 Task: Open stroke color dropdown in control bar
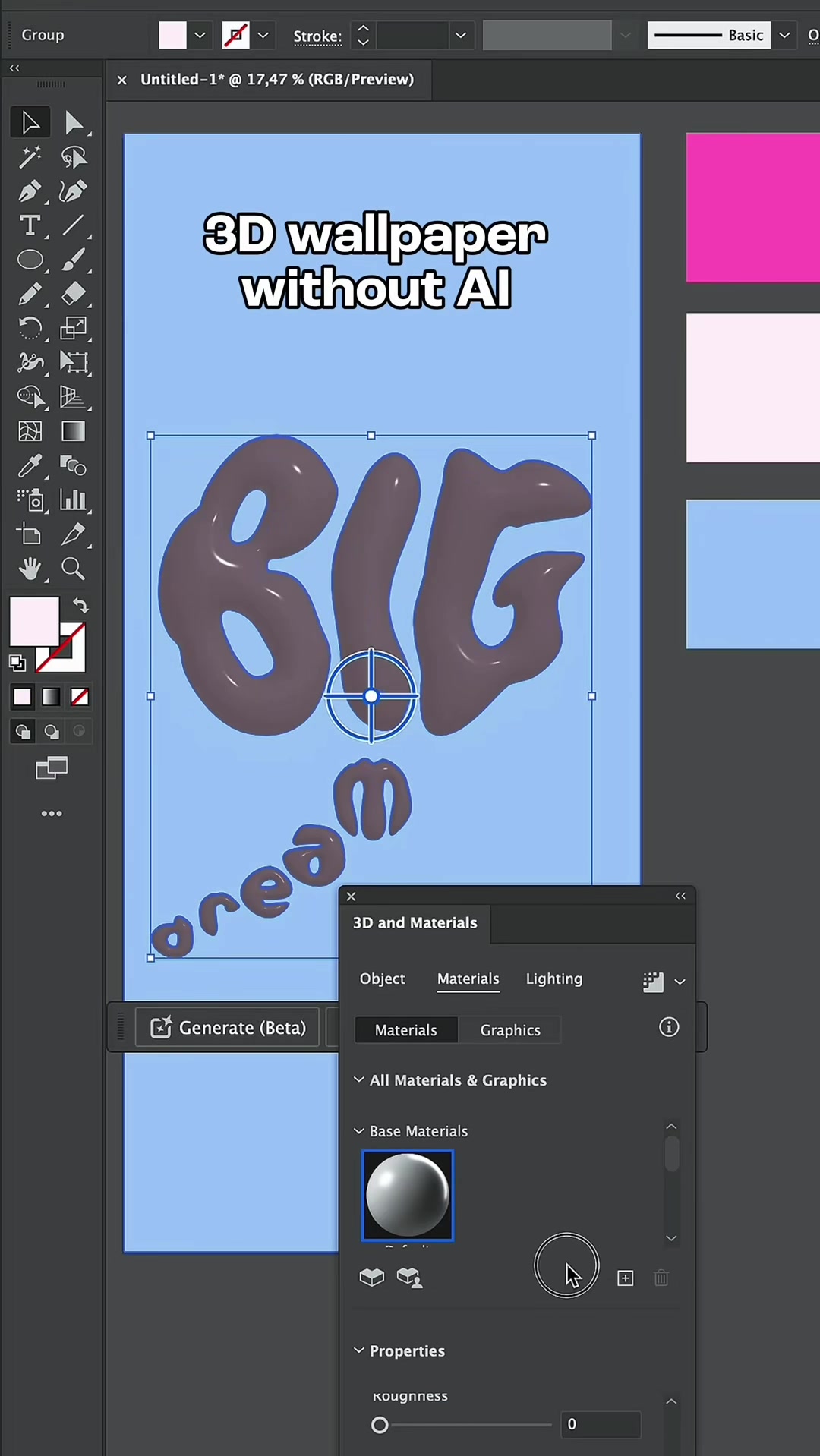pyautogui.click(x=263, y=35)
